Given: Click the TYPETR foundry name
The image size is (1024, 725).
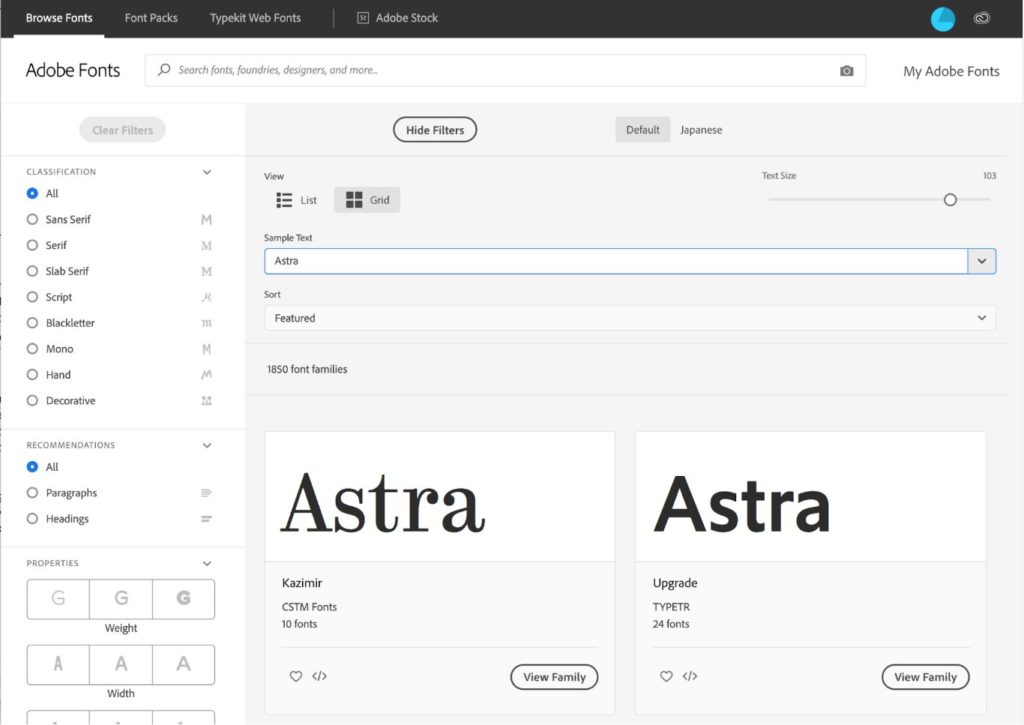Looking at the screenshot, I should (671, 607).
